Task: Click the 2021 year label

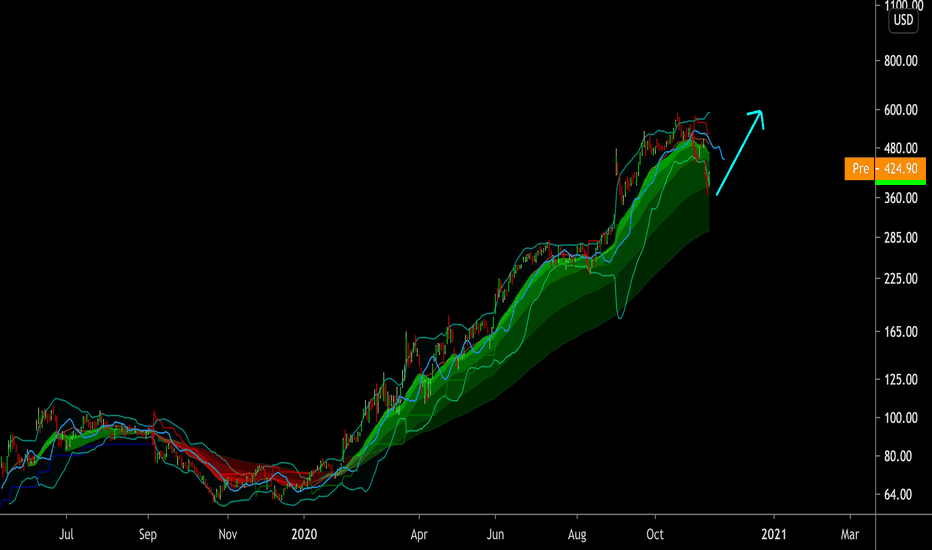Action: [x=774, y=534]
